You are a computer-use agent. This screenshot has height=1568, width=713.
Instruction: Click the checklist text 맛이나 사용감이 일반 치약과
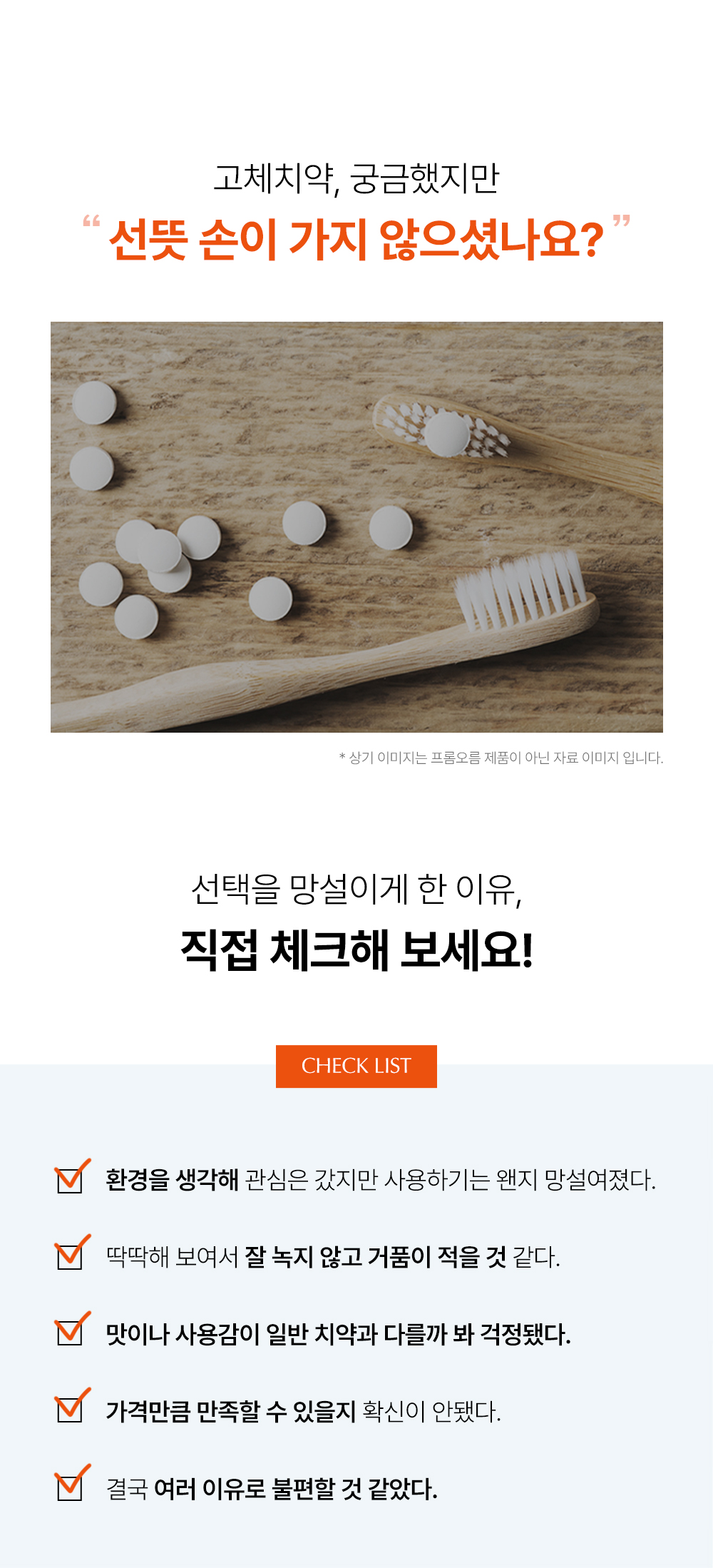[242, 1334]
